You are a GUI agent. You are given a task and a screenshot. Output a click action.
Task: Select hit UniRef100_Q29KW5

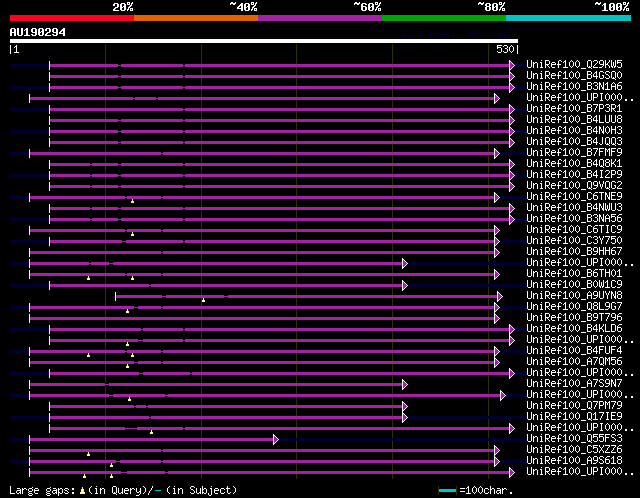574,64
